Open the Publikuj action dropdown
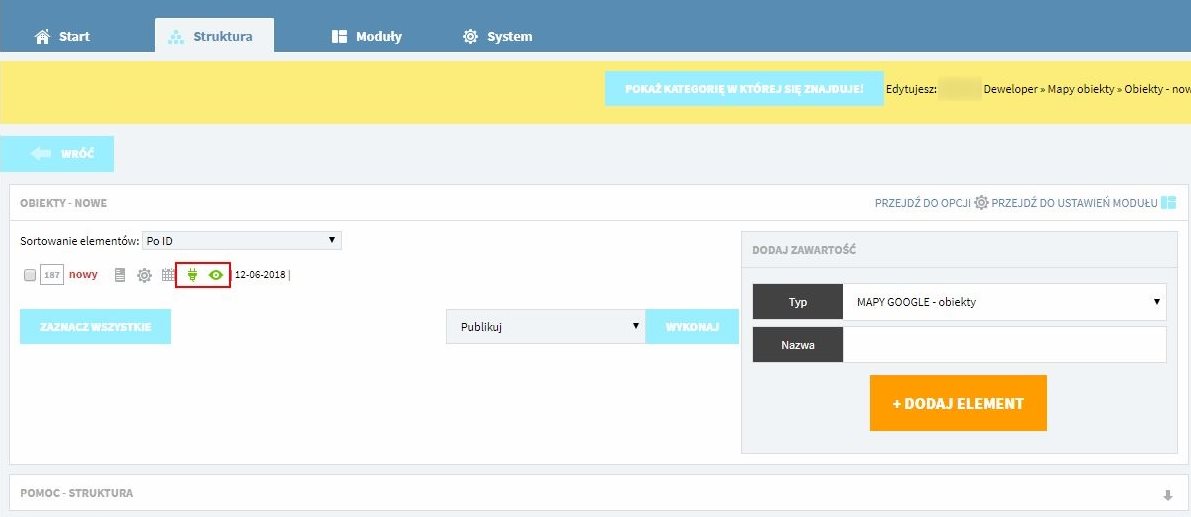This screenshot has height=517, width=1191. [x=545, y=326]
